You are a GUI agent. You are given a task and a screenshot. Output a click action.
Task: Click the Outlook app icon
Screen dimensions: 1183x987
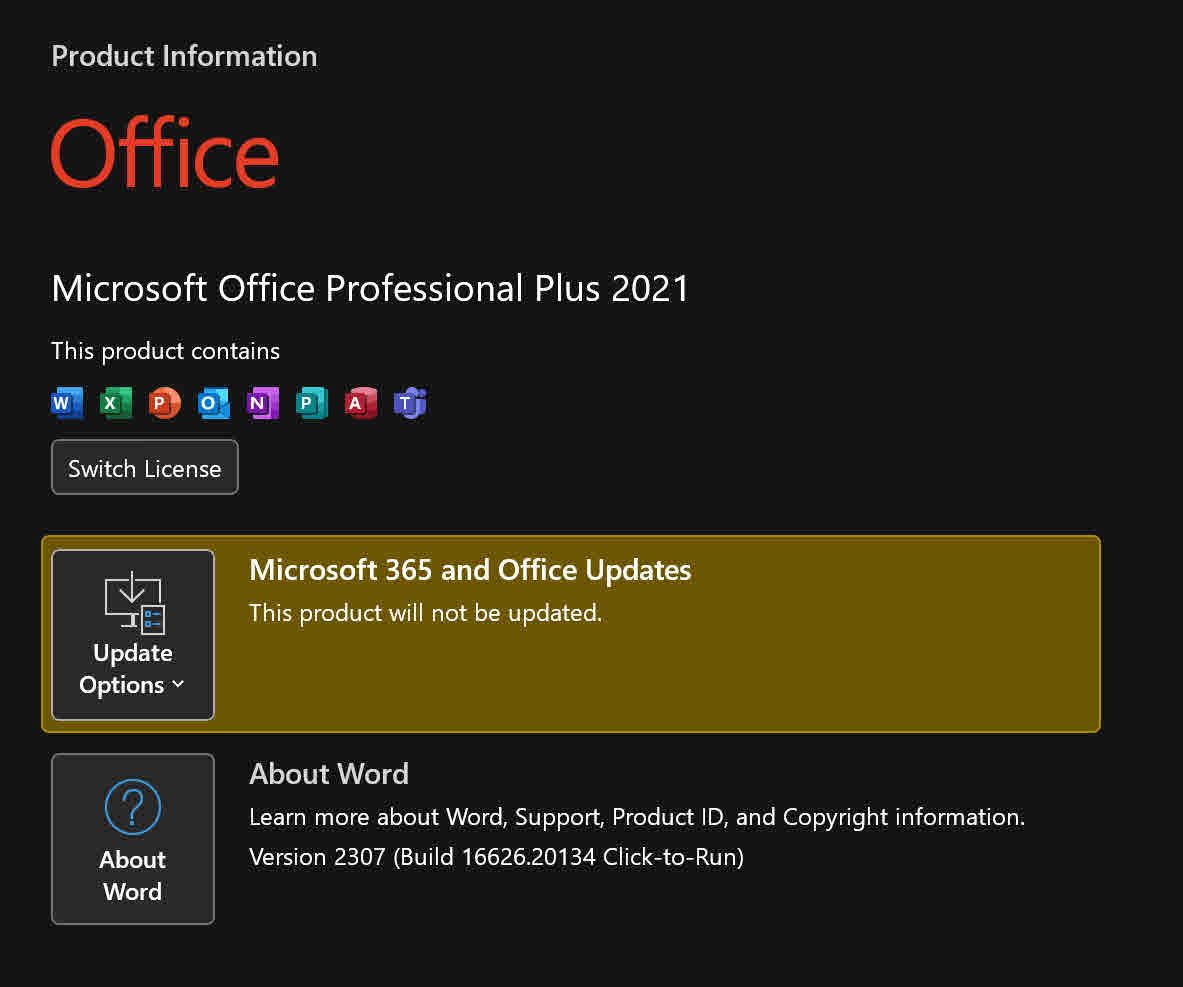(214, 403)
